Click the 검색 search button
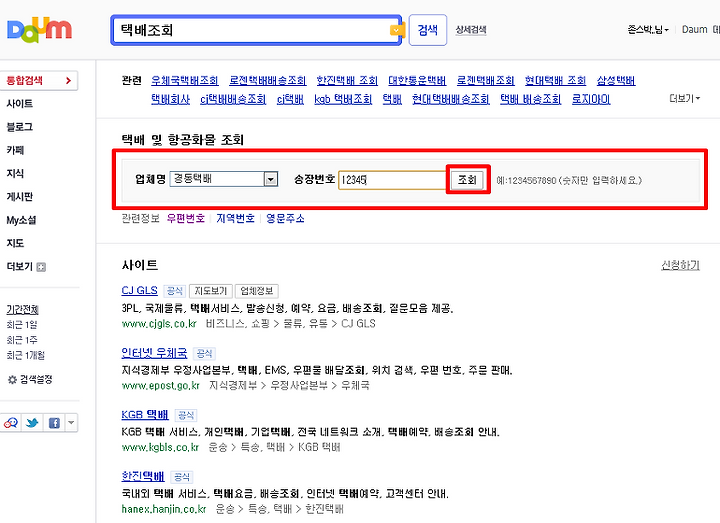The width and height of the screenshot is (720, 523). click(x=428, y=30)
